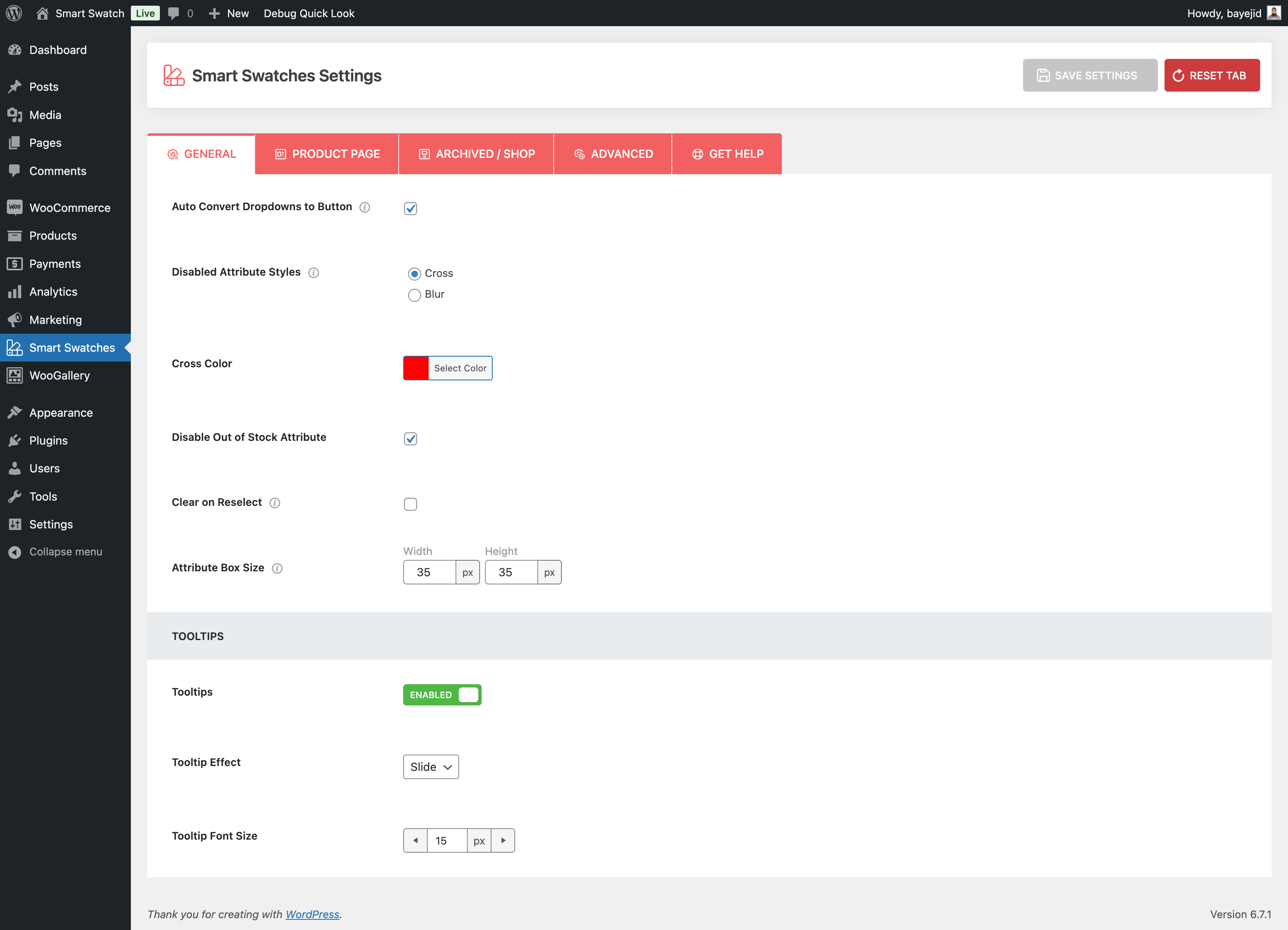
Task: Click the Media icon in sidebar
Action: (x=15, y=115)
